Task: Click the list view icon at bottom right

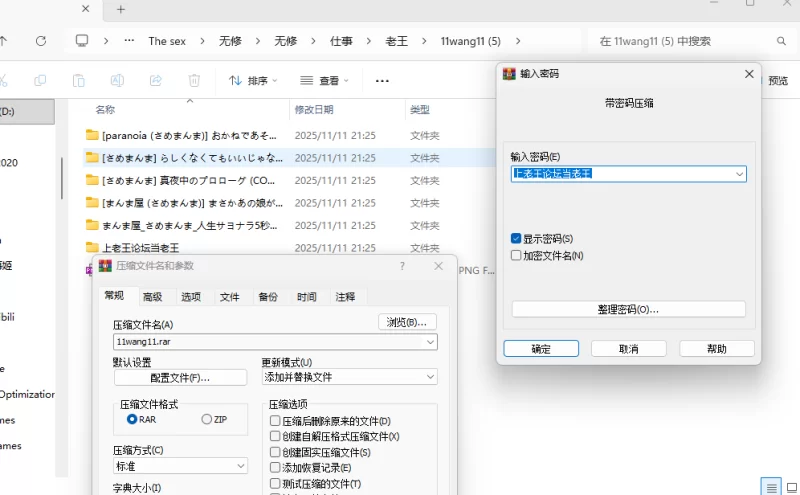Action: click(x=770, y=486)
